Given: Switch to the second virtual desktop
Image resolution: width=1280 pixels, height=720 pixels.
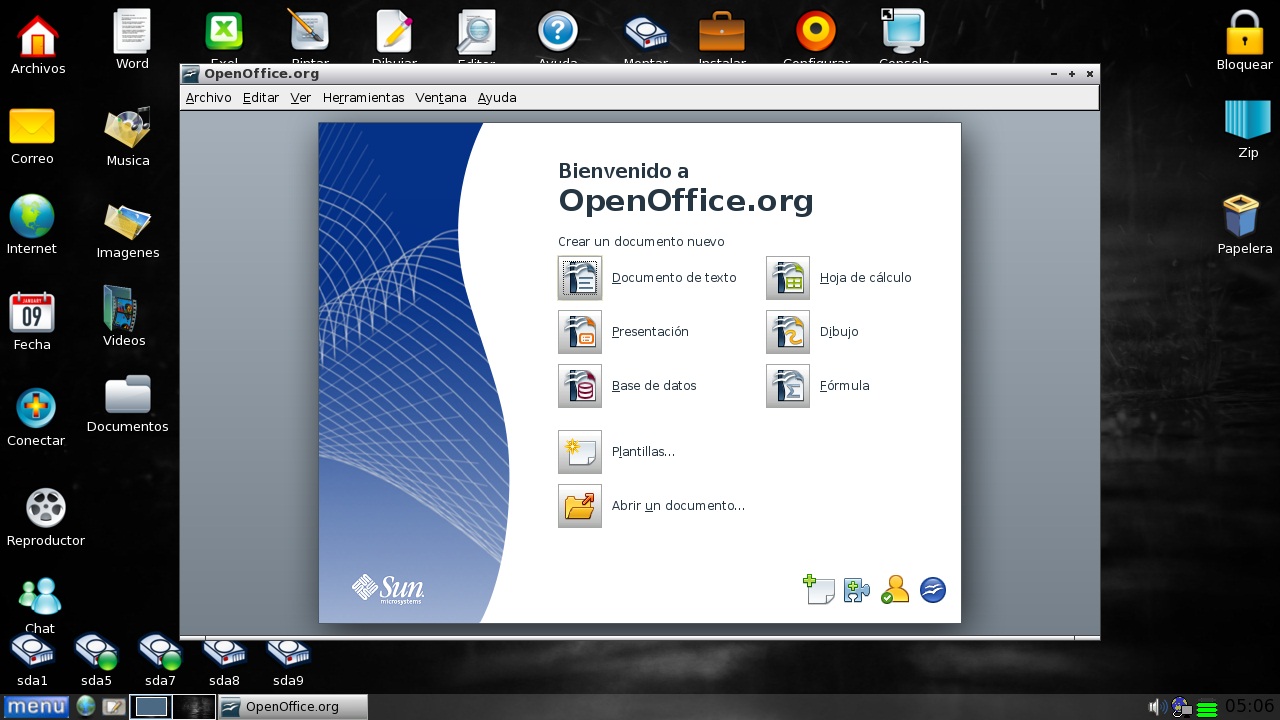Looking at the screenshot, I should tap(194, 707).
